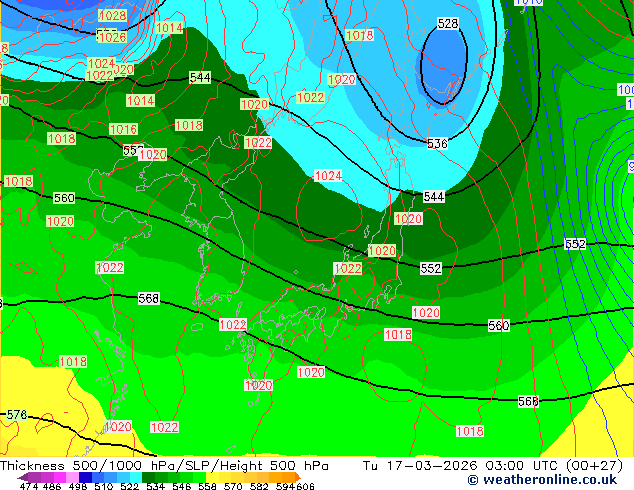This screenshot has height=490, width=634.
Task: Click legend value 558
Action: 207,487
